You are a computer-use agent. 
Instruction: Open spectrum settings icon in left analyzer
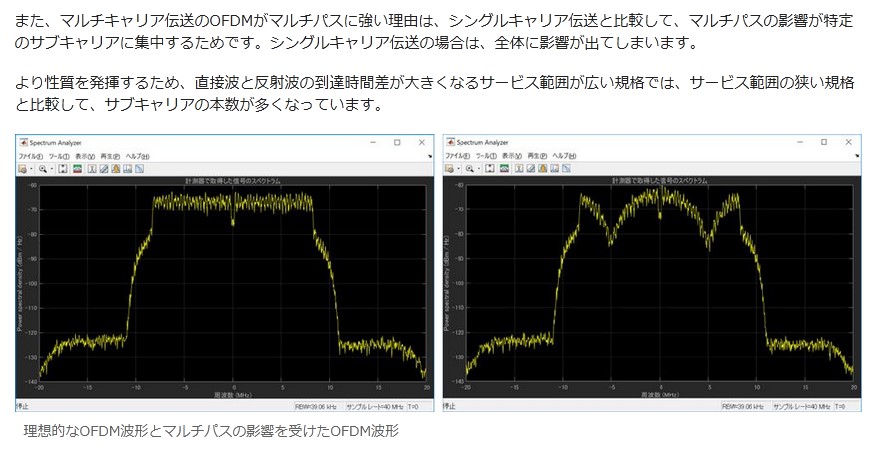click(77, 169)
